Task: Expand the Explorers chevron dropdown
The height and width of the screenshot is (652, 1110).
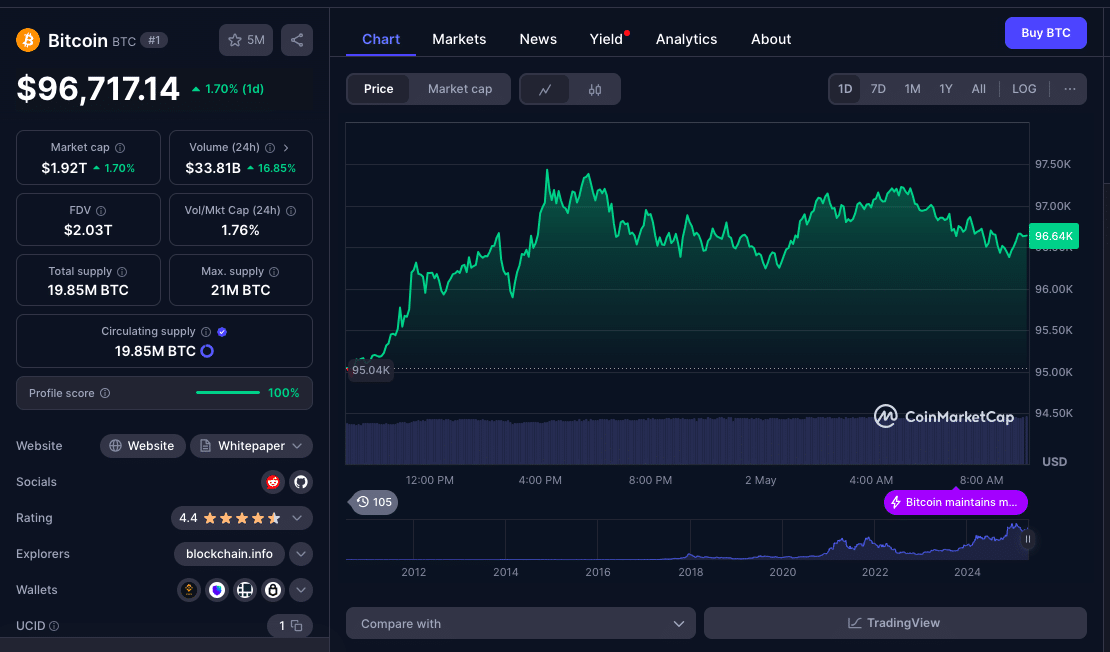Action: point(301,554)
